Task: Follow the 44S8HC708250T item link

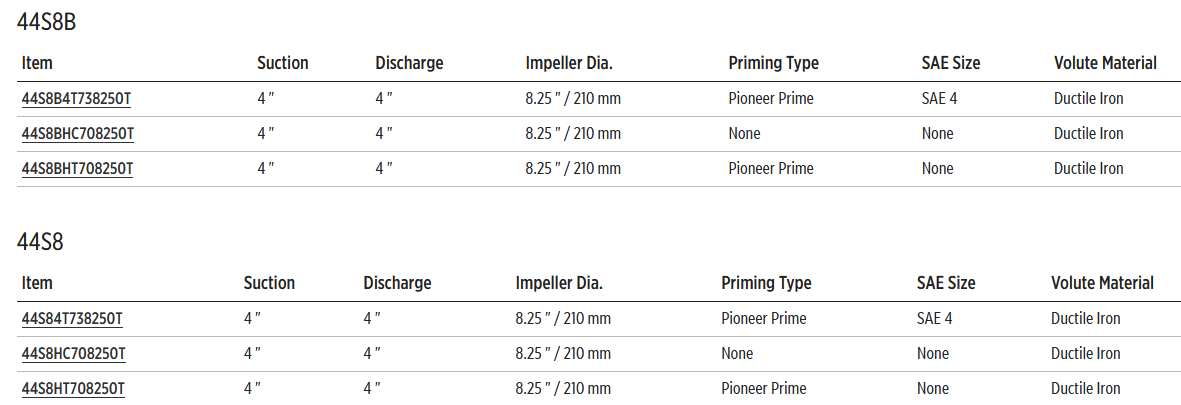Action: click(73, 354)
